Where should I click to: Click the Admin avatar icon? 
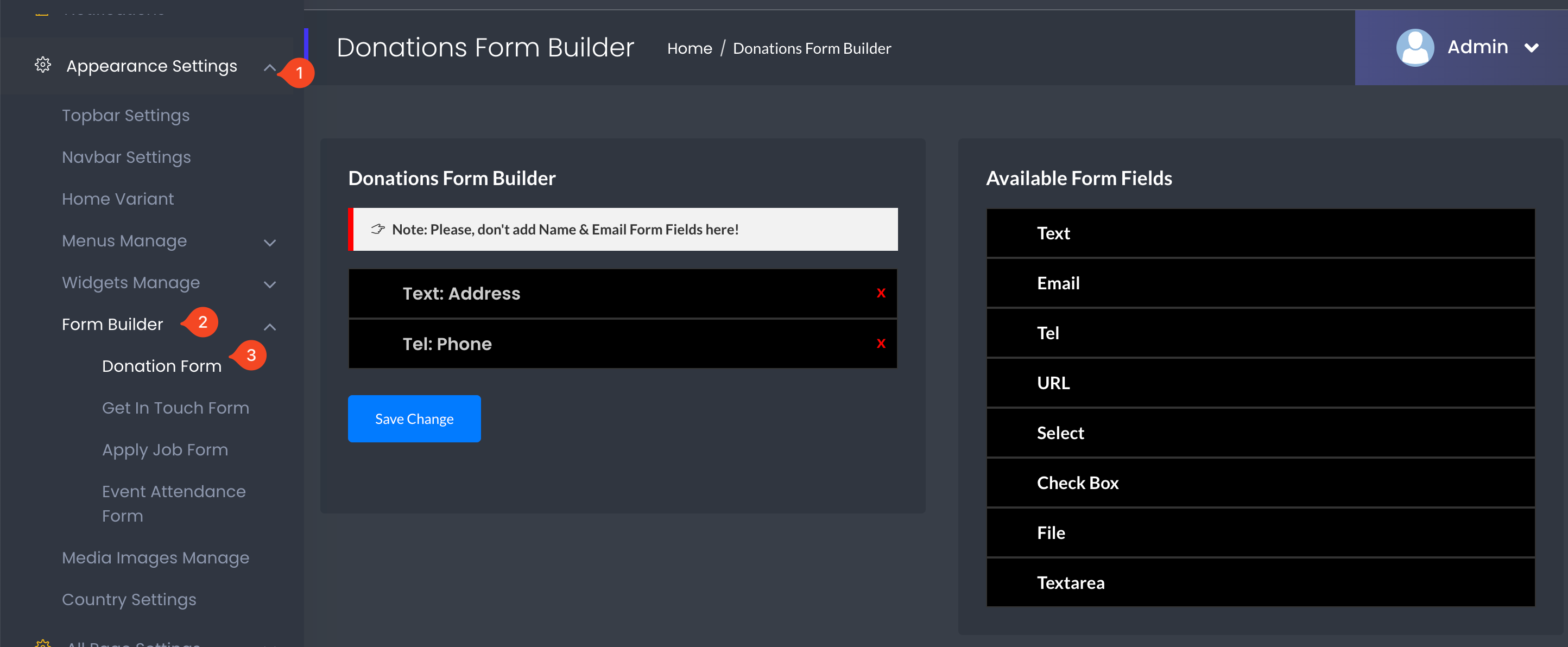pos(1414,47)
